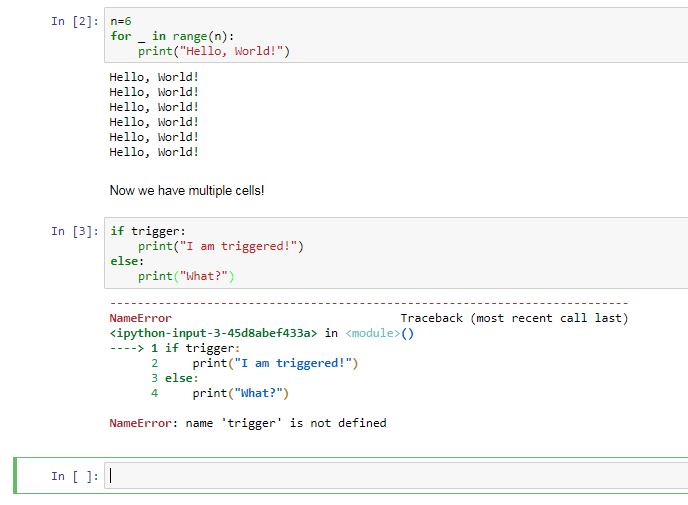Click 'print("I am triggered!")' in cell 3 editor
The width and height of the screenshot is (688, 505).
click(x=221, y=246)
